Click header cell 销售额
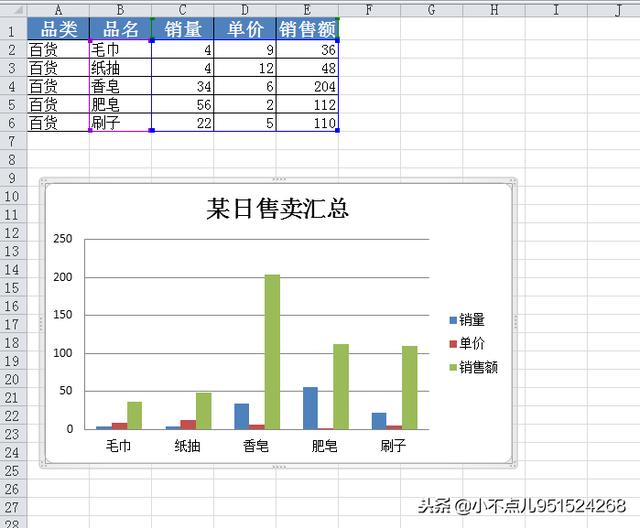The image size is (640, 528). coord(307,29)
